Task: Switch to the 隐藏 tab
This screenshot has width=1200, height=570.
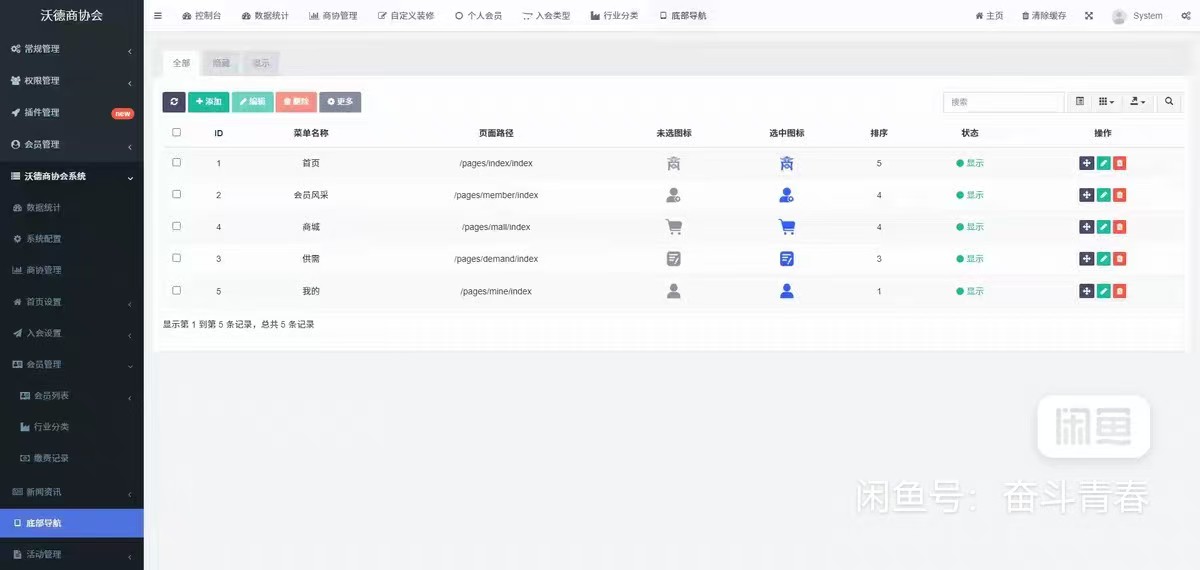Action: click(220, 63)
